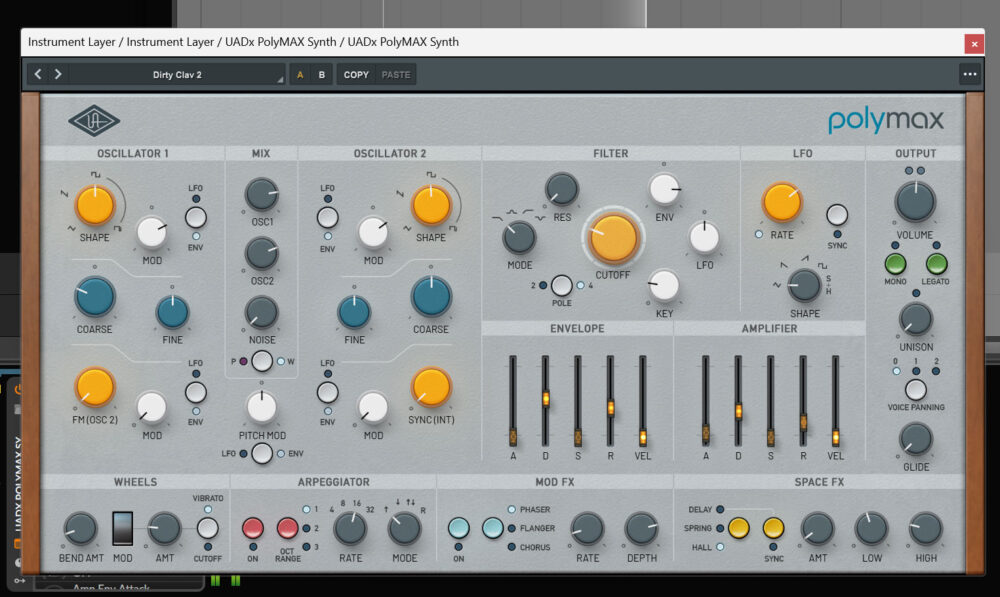This screenshot has height=597, width=1000.
Task: Click the PITCH MOD knob
Action: [261, 407]
